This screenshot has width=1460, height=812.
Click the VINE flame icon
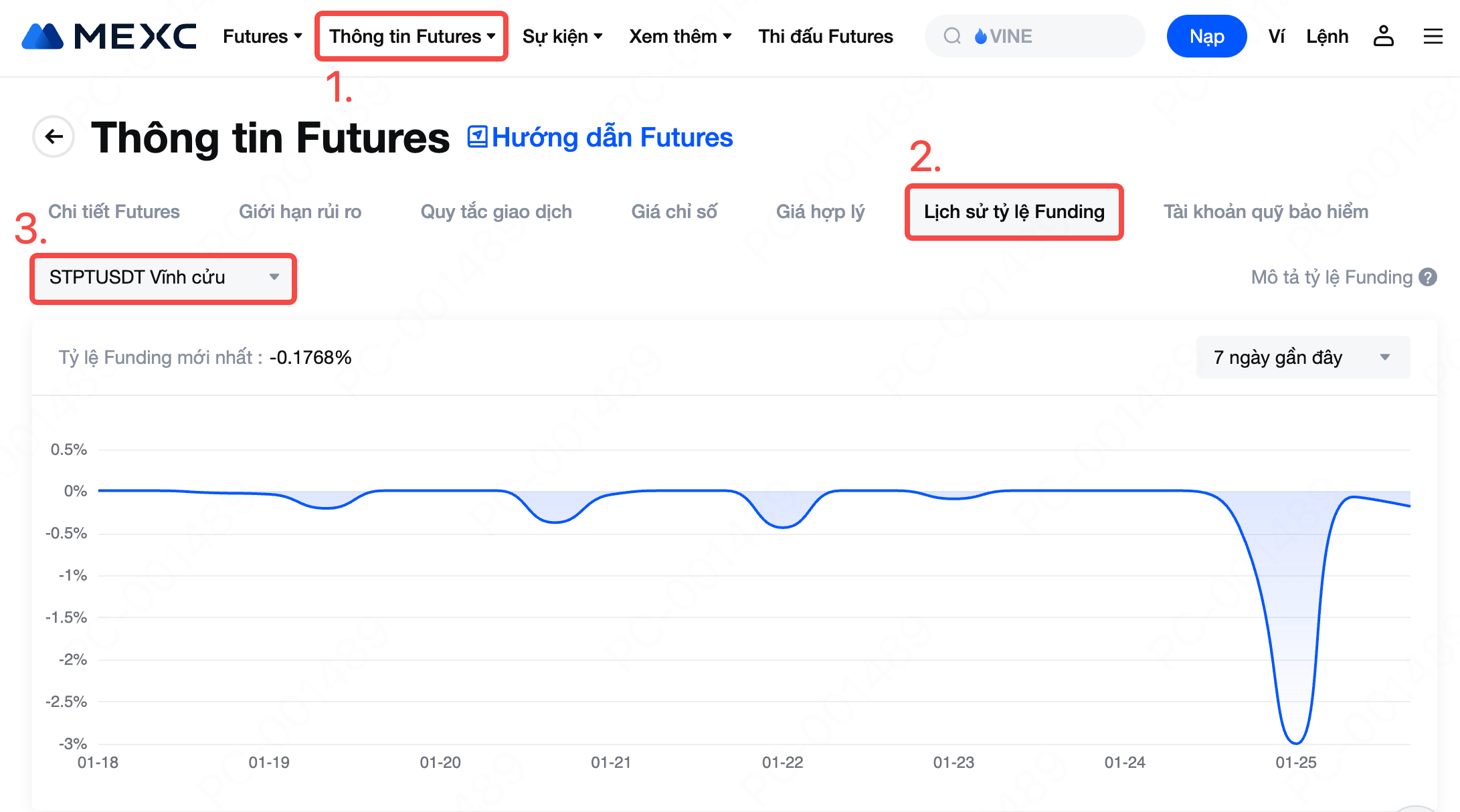coord(981,36)
